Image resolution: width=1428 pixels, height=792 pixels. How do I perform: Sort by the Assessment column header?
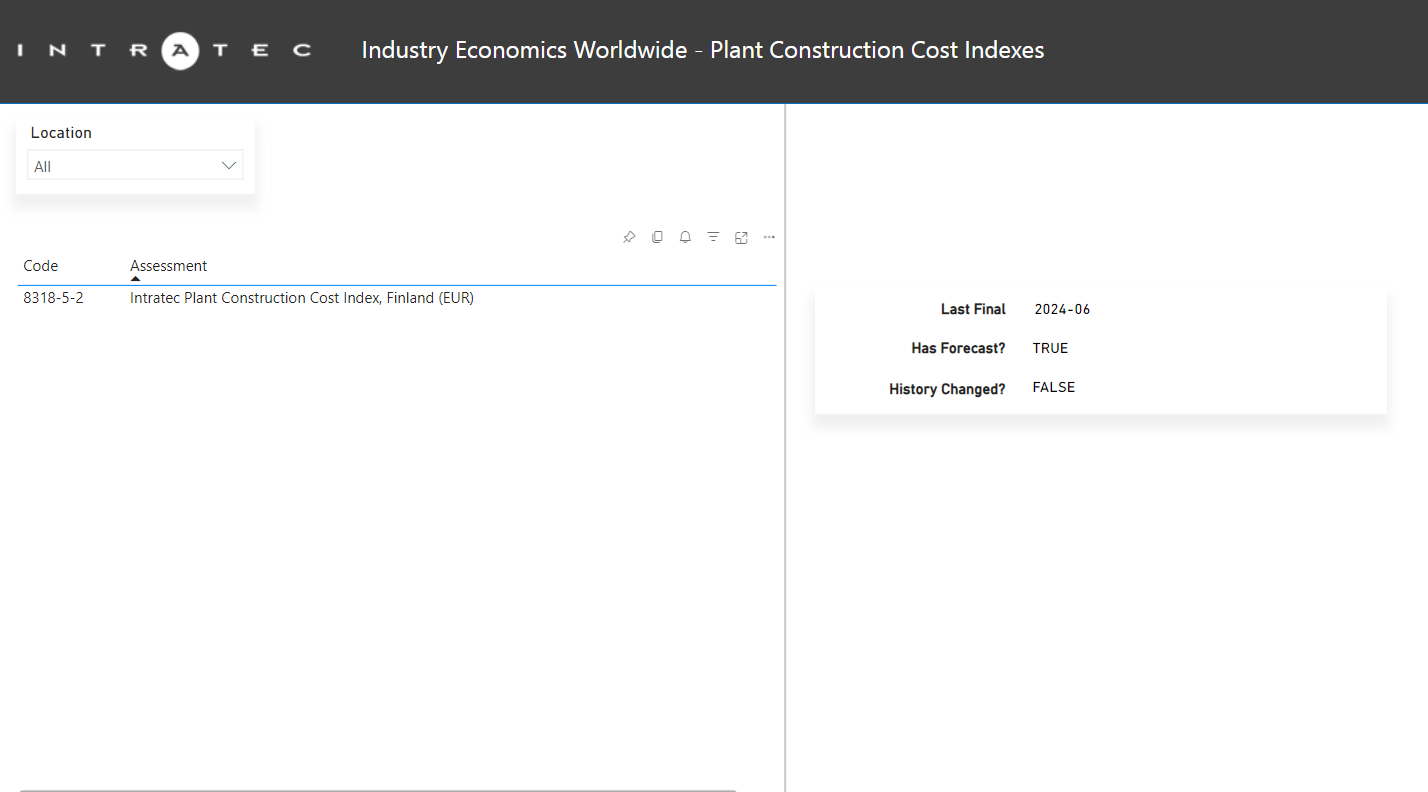point(169,266)
